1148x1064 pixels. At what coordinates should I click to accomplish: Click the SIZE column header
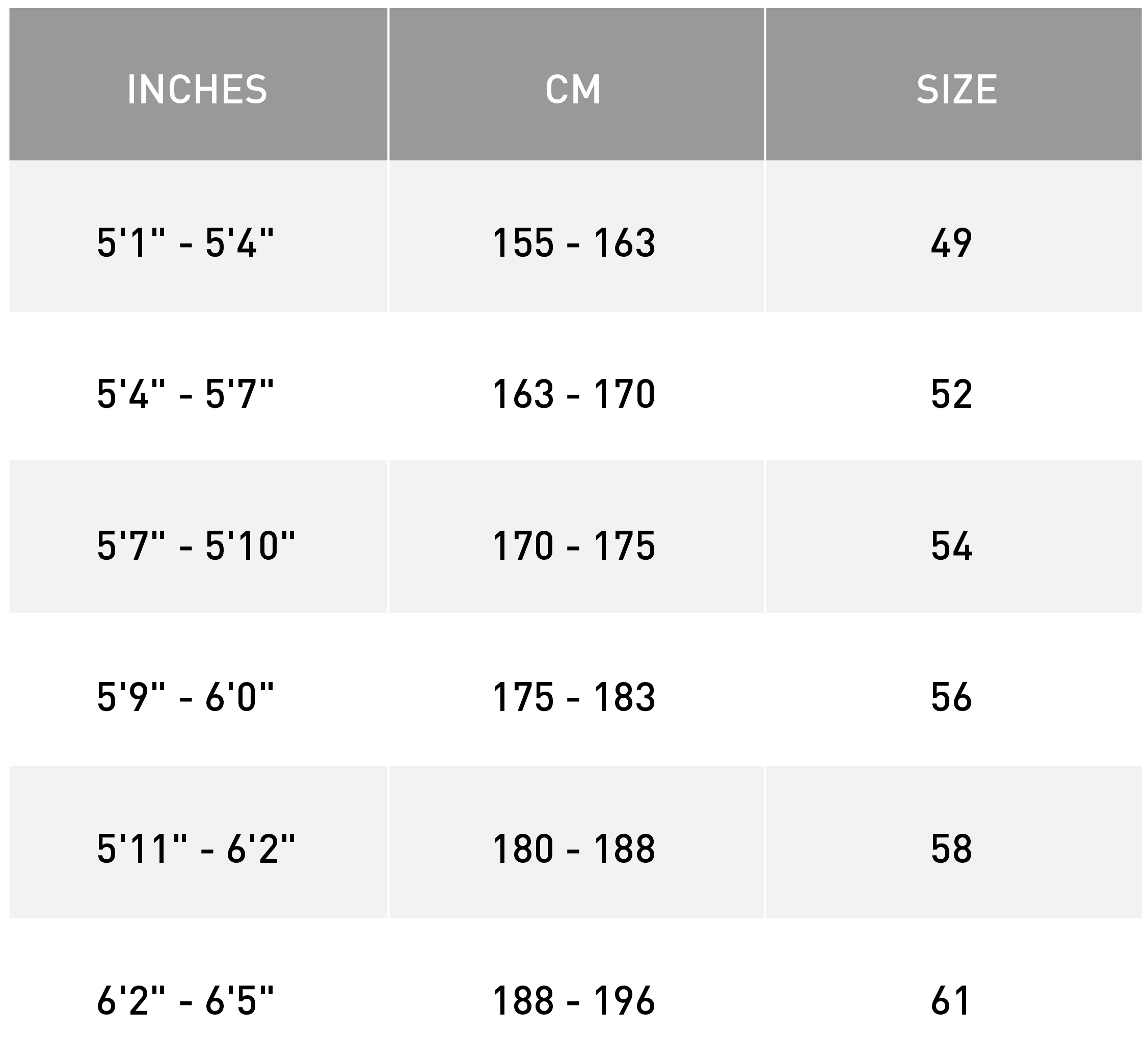953,84
